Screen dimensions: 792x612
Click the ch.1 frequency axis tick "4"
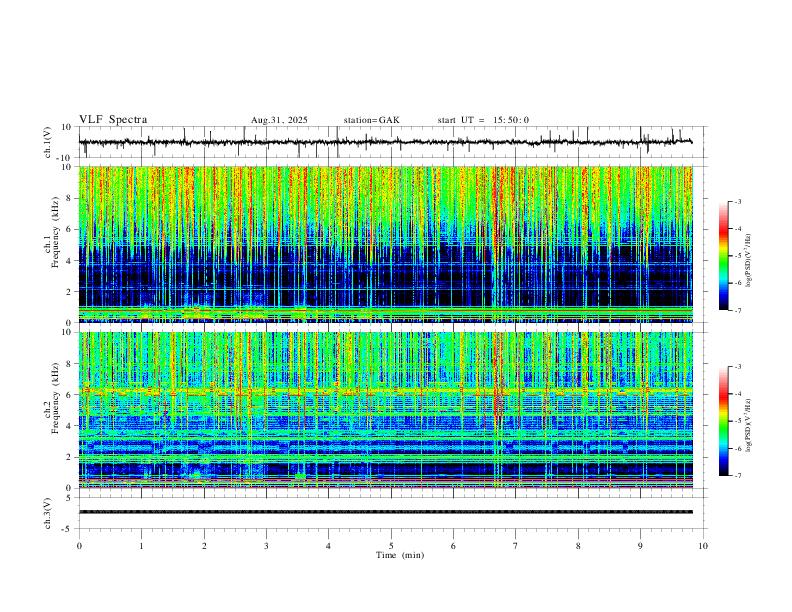70,261
